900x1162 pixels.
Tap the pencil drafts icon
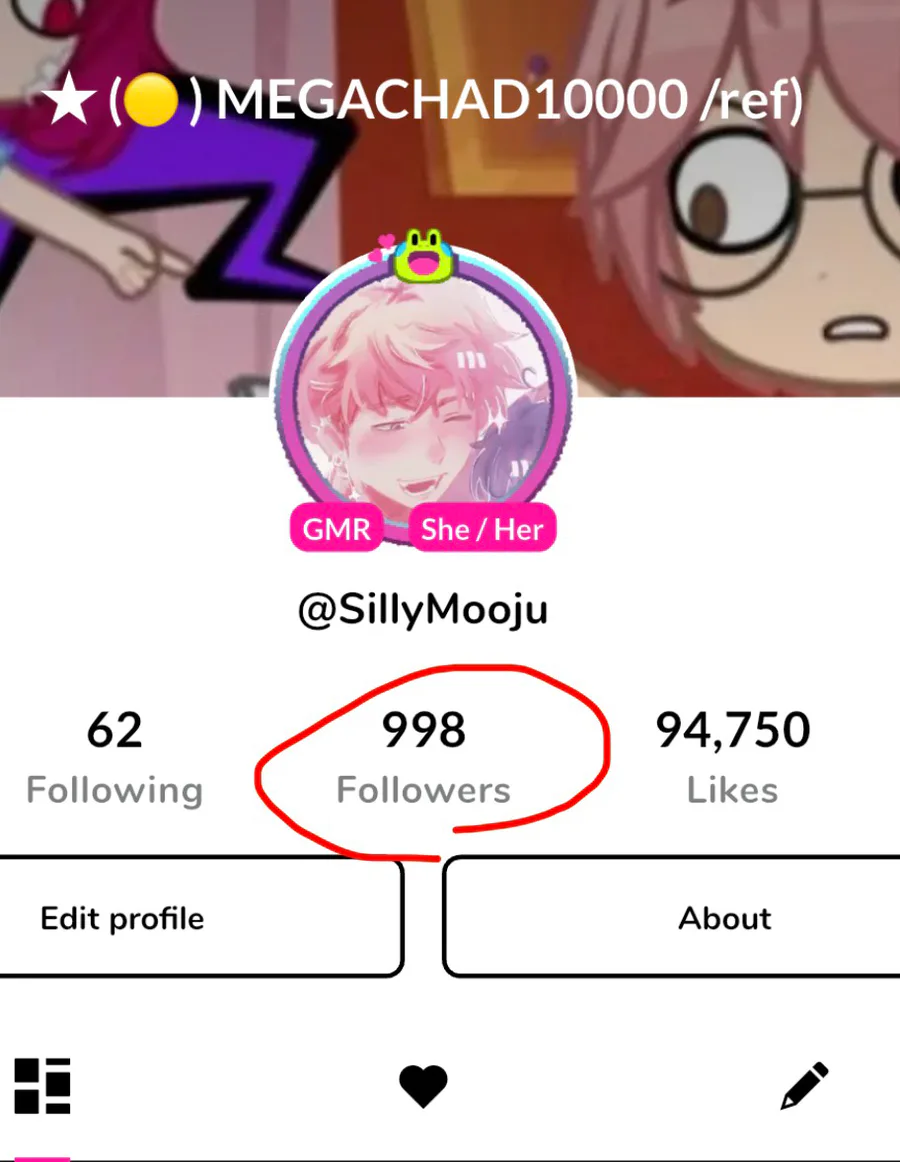point(804,1086)
